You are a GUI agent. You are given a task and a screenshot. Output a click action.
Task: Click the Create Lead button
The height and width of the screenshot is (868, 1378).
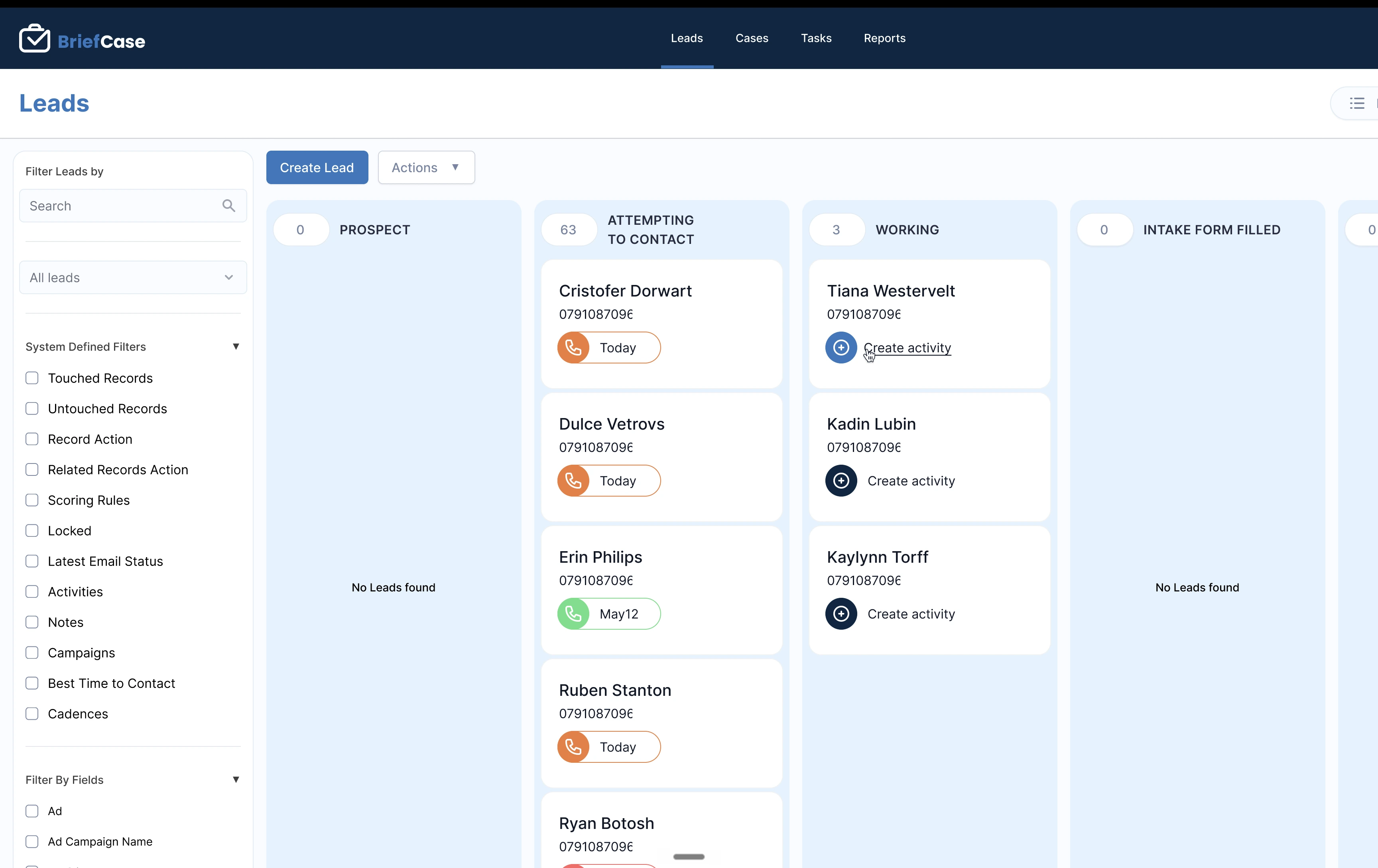[x=317, y=167]
